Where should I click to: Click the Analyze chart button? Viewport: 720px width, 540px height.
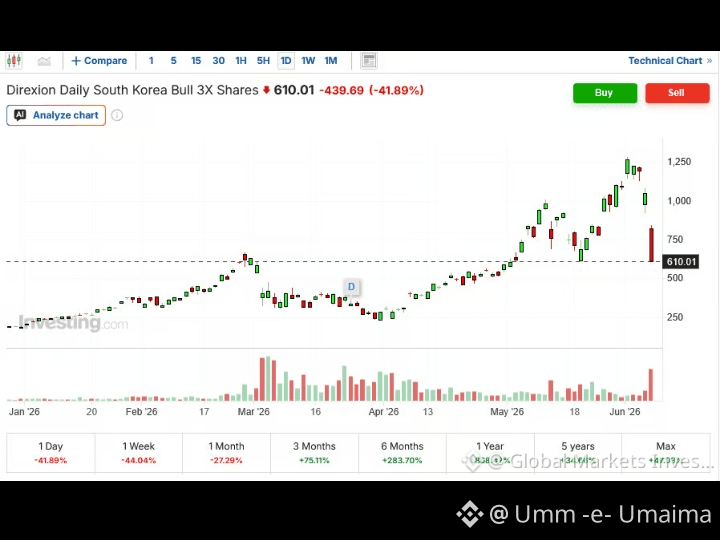pos(56,115)
